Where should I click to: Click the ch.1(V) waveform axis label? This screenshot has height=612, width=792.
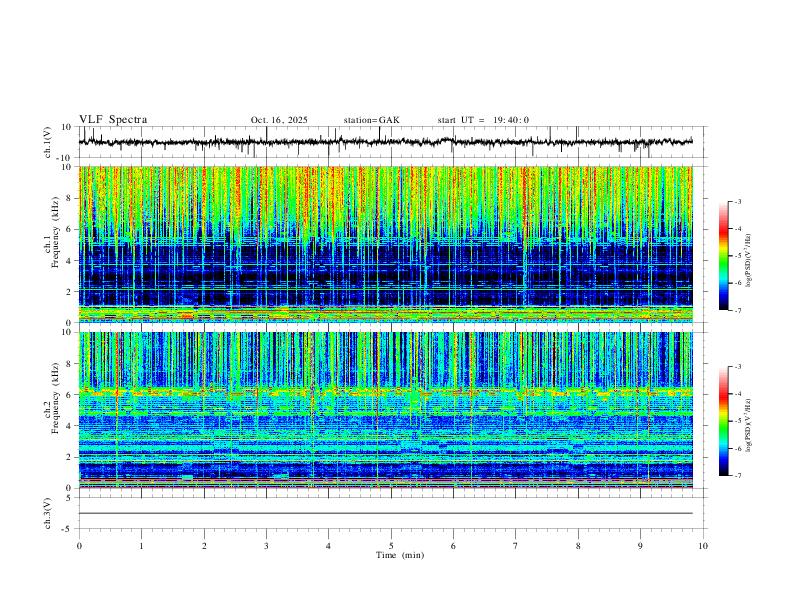pos(48,142)
